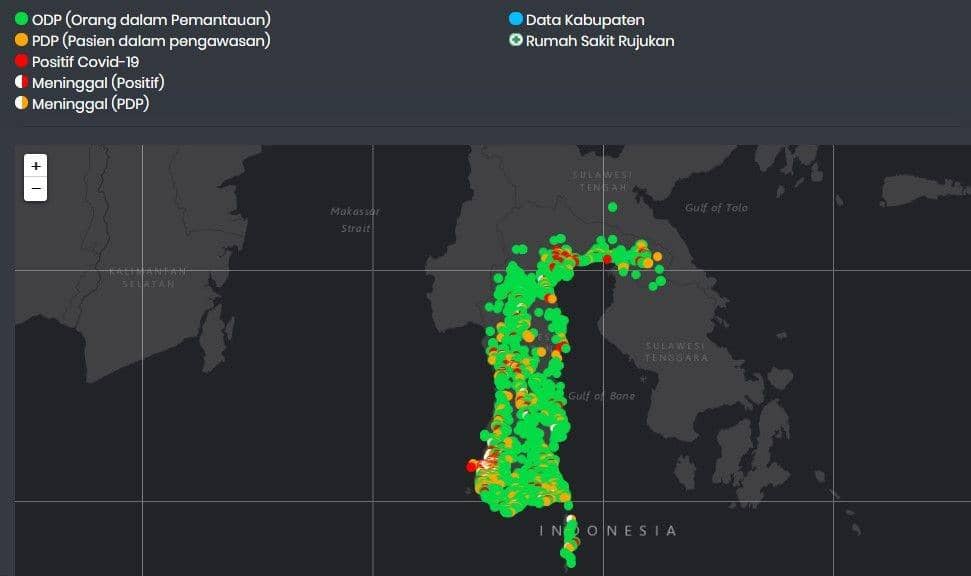Screen dimensions: 971x576
Task: Select the red Positif Covid-19 legend dot
Action: pos(21,62)
